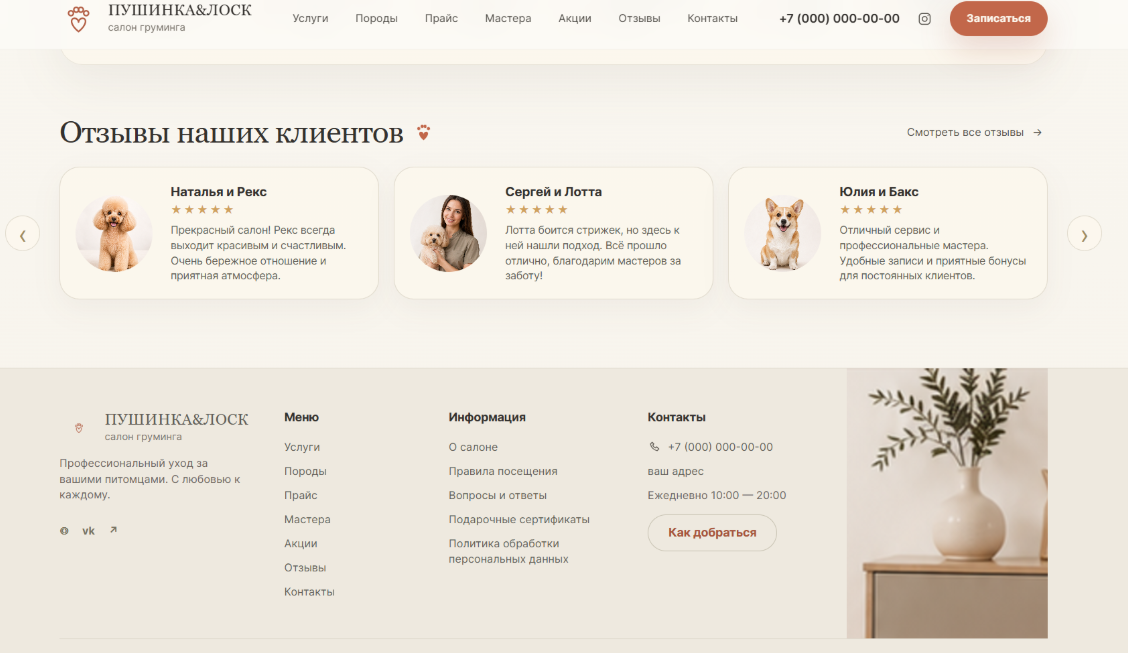Viewport: 1128px width, 653px height.
Task: Open Прайс in top navigation
Action: click(x=441, y=19)
